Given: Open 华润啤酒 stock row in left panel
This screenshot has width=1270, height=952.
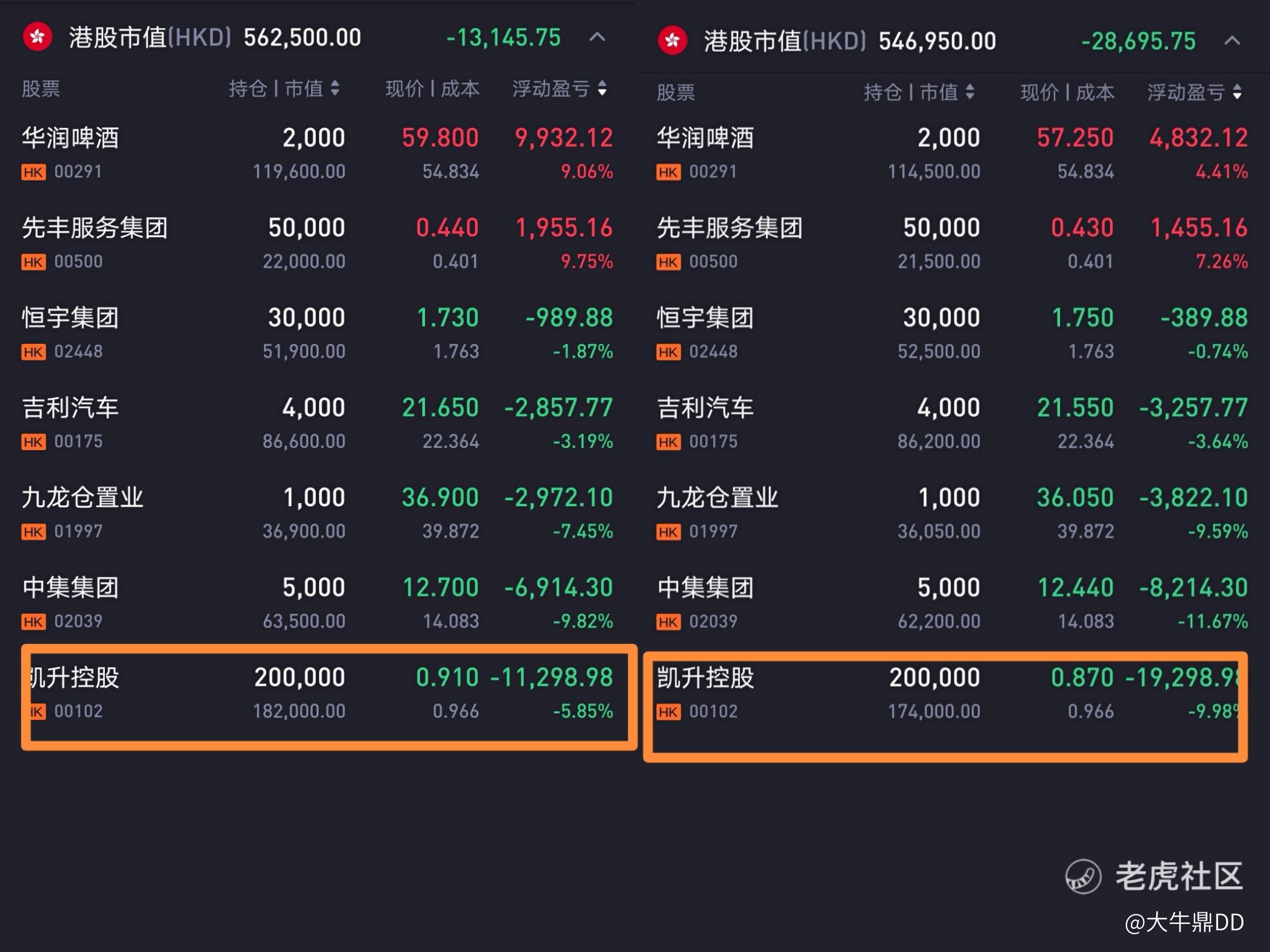Looking at the screenshot, I should tap(70, 138).
